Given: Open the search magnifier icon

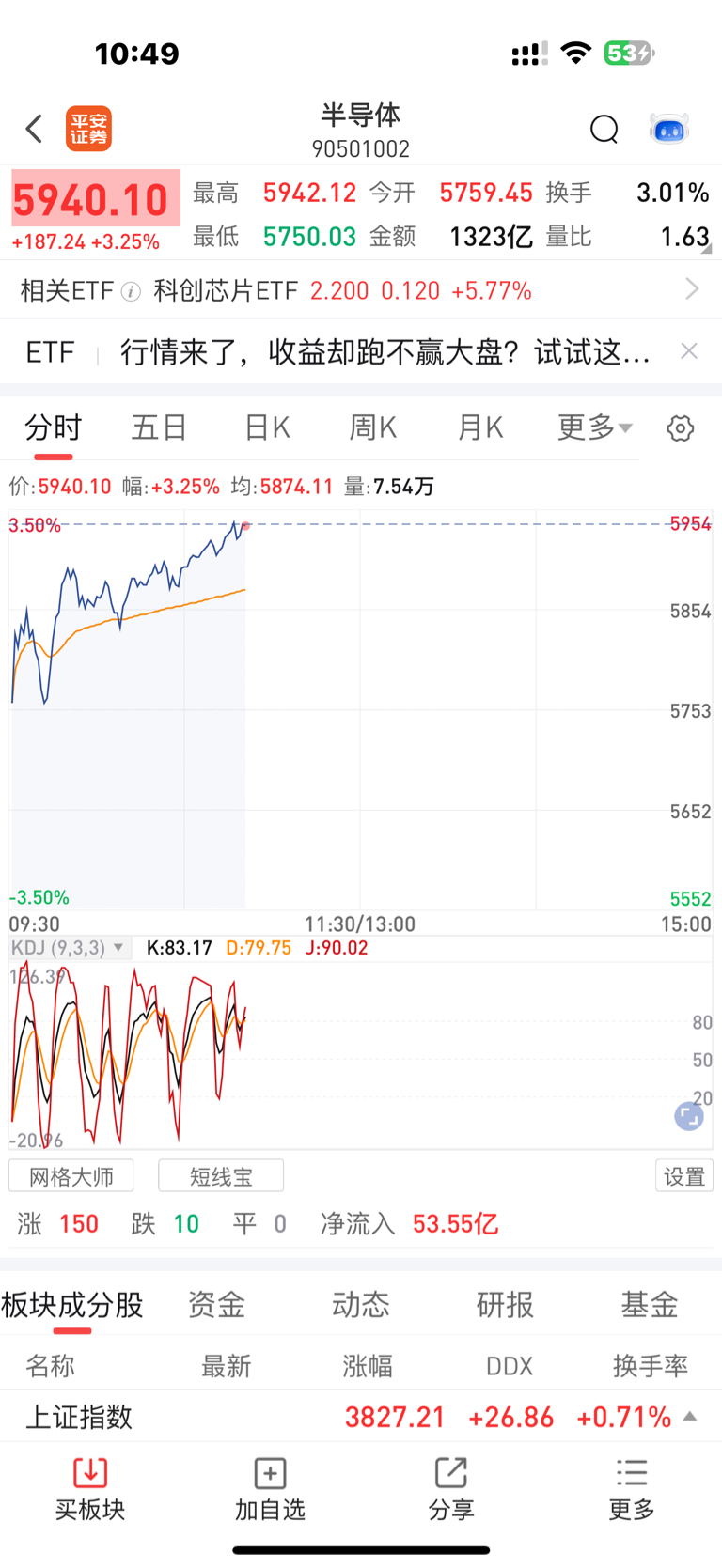Looking at the screenshot, I should [x=604, y=129].
